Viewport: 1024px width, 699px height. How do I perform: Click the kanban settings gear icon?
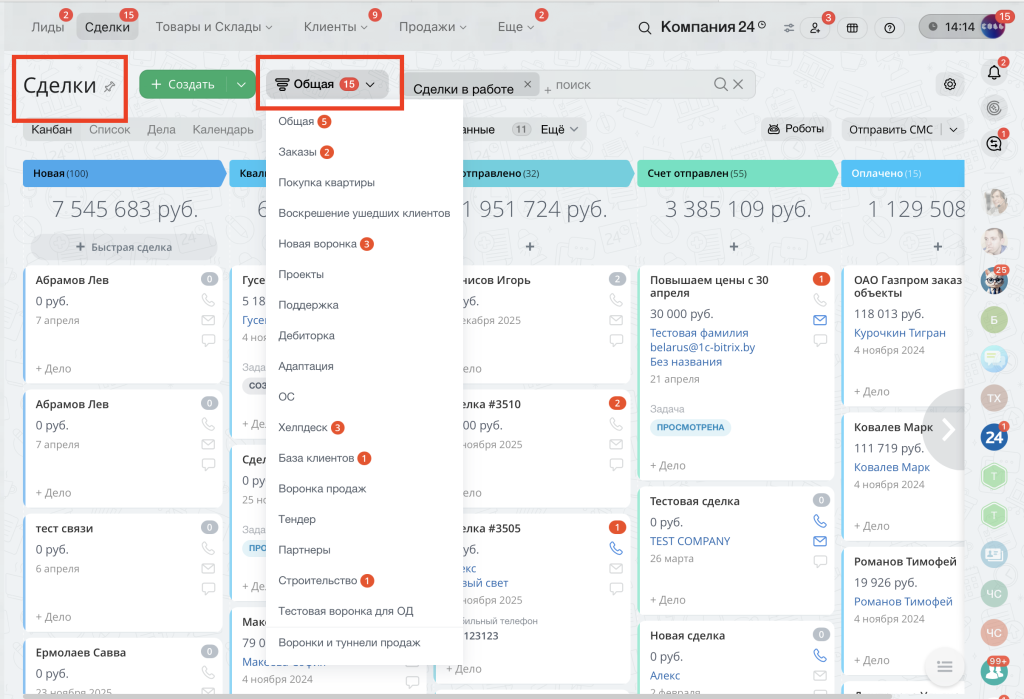click(950, 84)
